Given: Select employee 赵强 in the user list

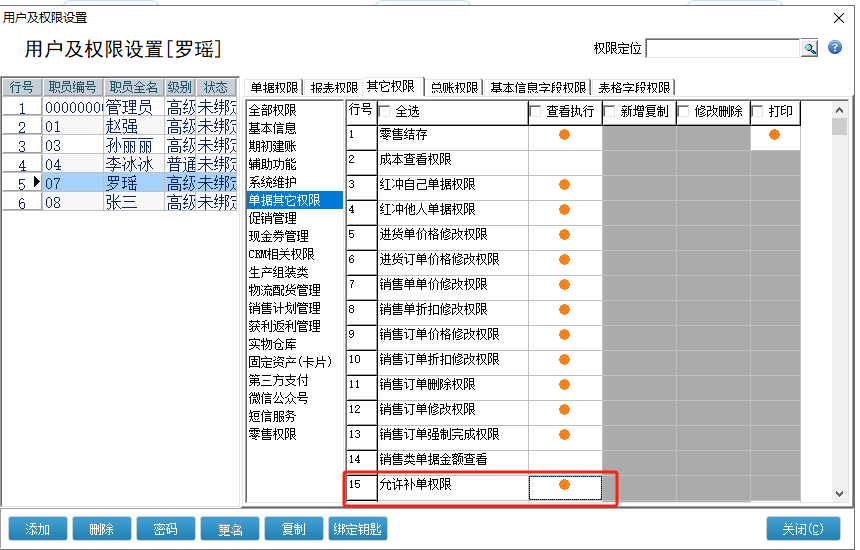Looking at the screenshot, I should click(121, 127).
